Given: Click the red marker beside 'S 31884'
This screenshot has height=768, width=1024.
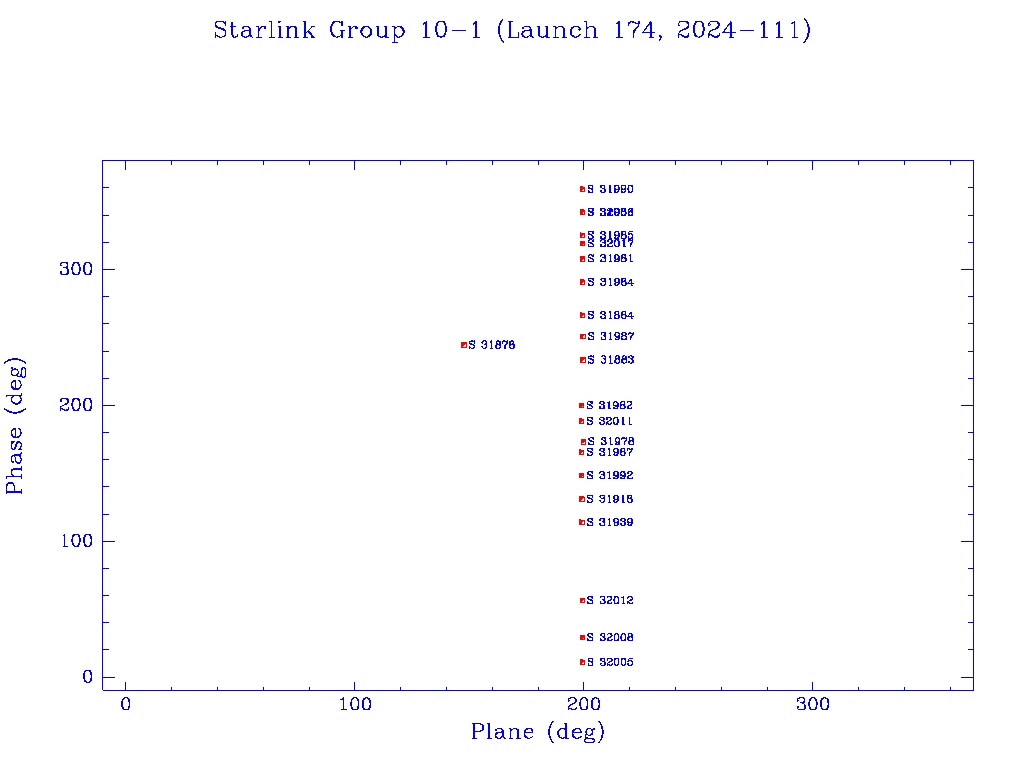Looking at the screenshot, I should click(583, 315).
